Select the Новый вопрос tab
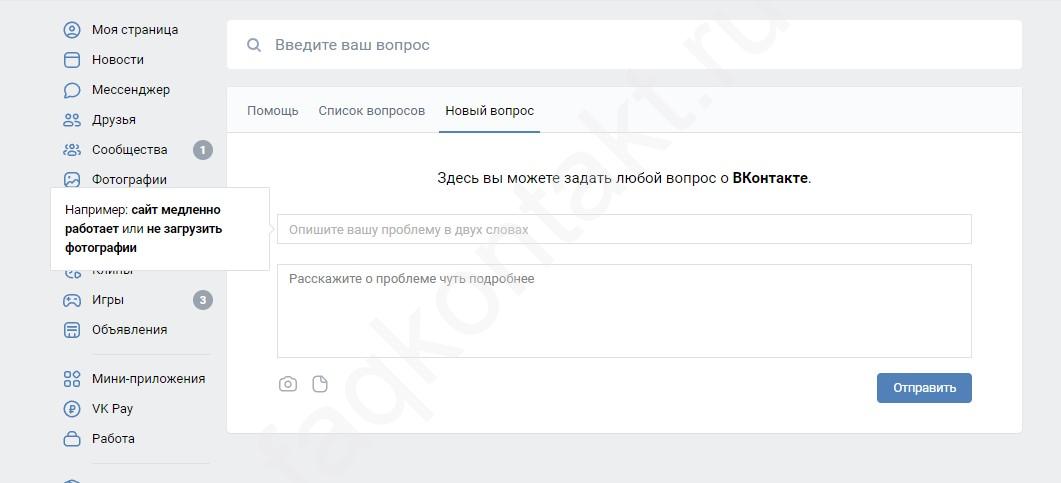Viewport: 1061px width, 483px height. tap(489, 111)
